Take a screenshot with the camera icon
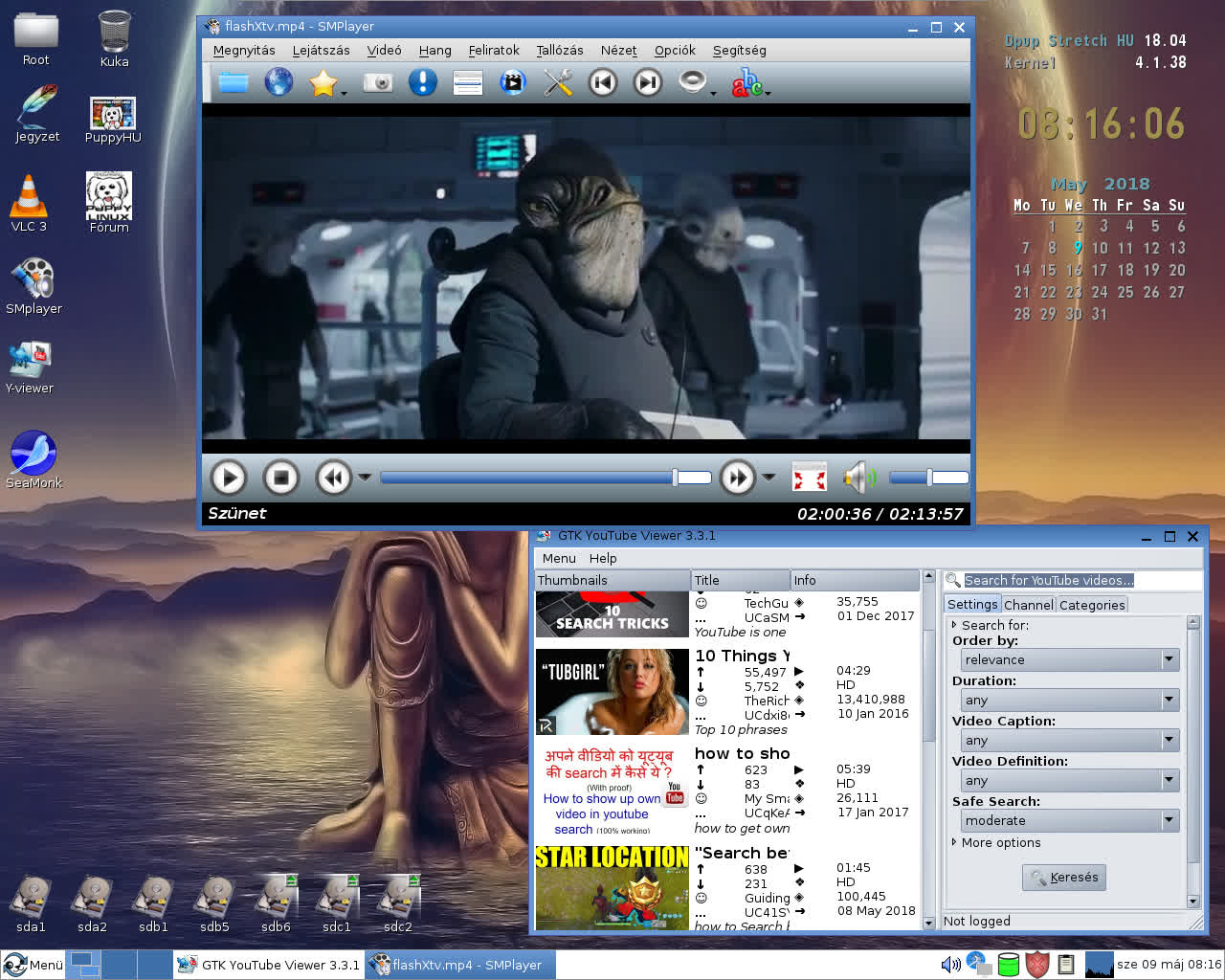This screenshot has width=1225, height=980. pyautogui.click(x=378, y=83)
